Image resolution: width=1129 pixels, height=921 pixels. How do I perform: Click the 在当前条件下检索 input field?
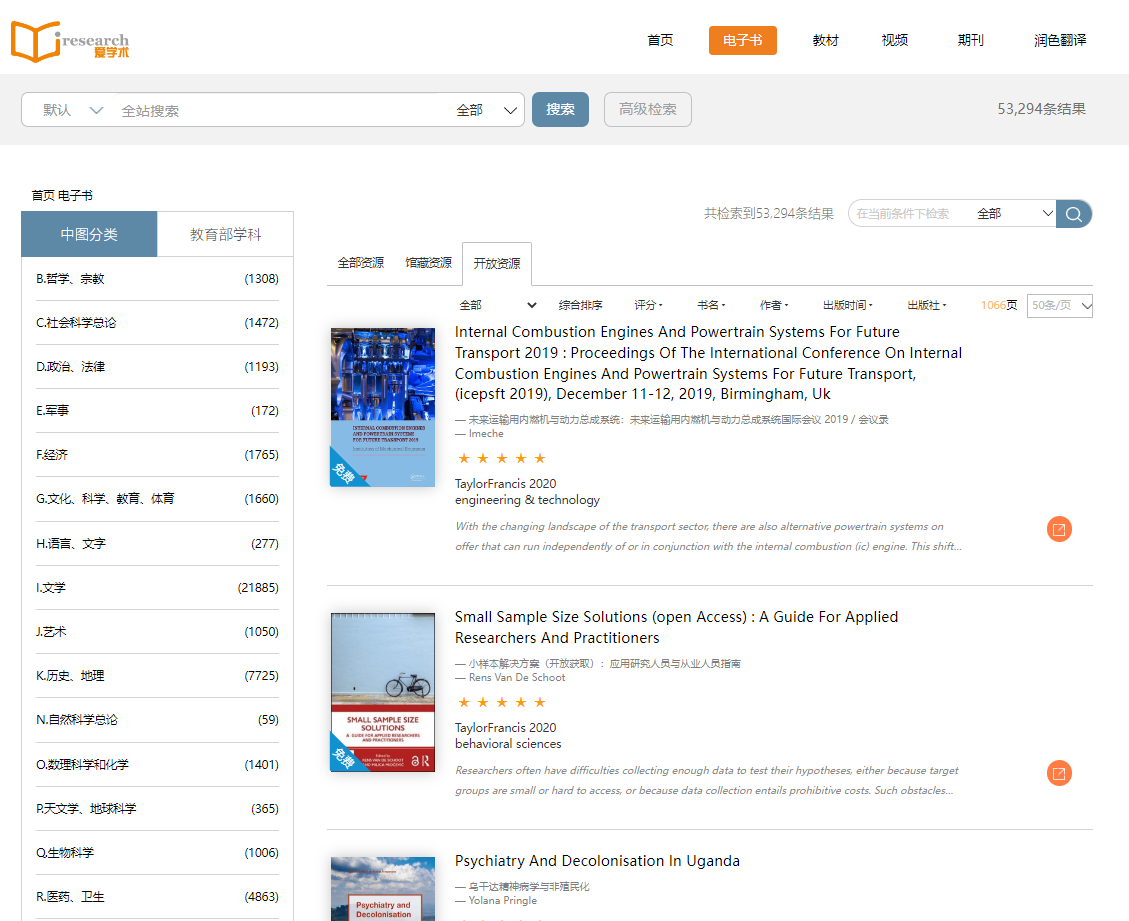coord(911,214)
